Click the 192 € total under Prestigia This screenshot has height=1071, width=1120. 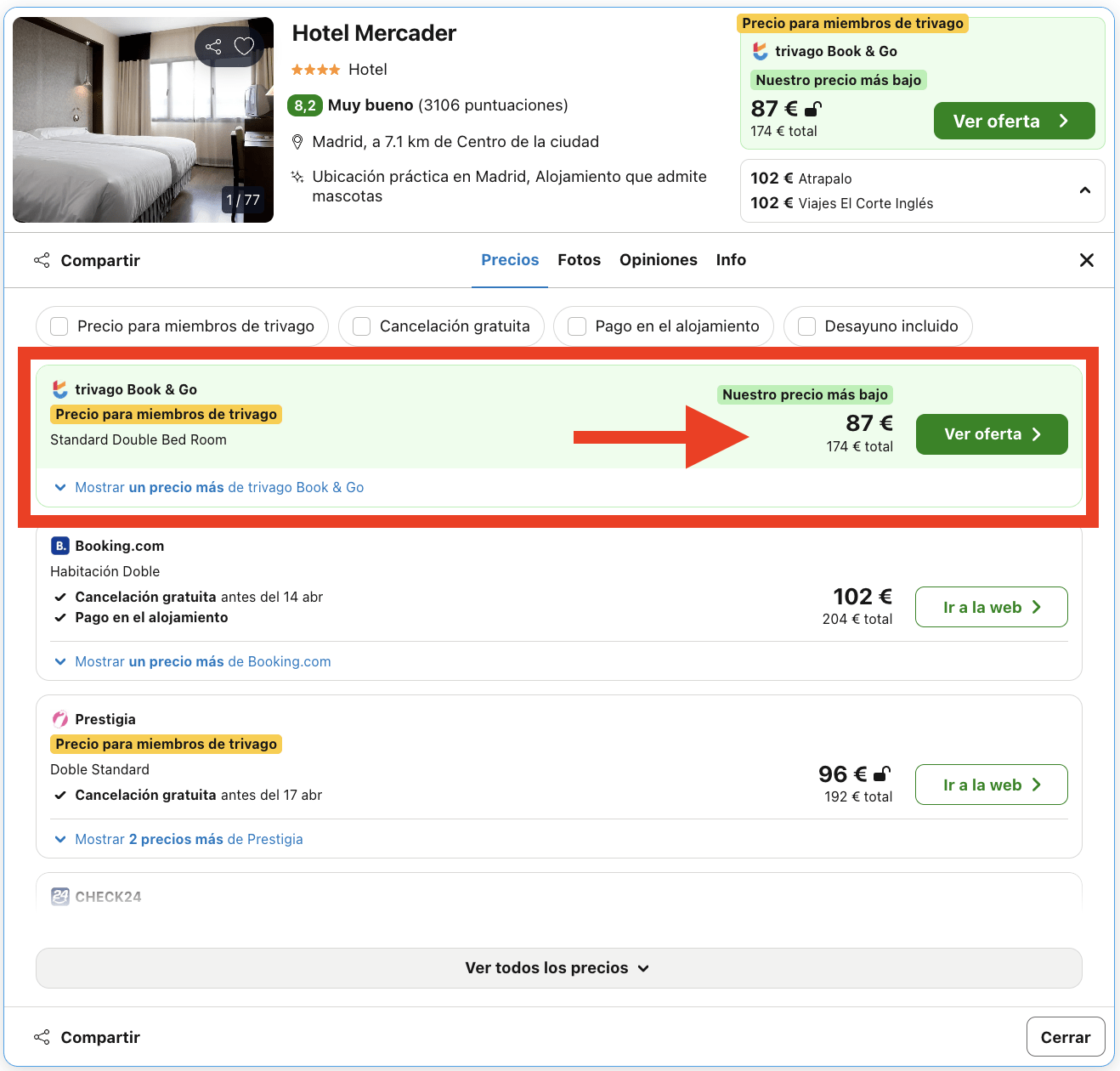pyautogui.click(x=858, y=796)
